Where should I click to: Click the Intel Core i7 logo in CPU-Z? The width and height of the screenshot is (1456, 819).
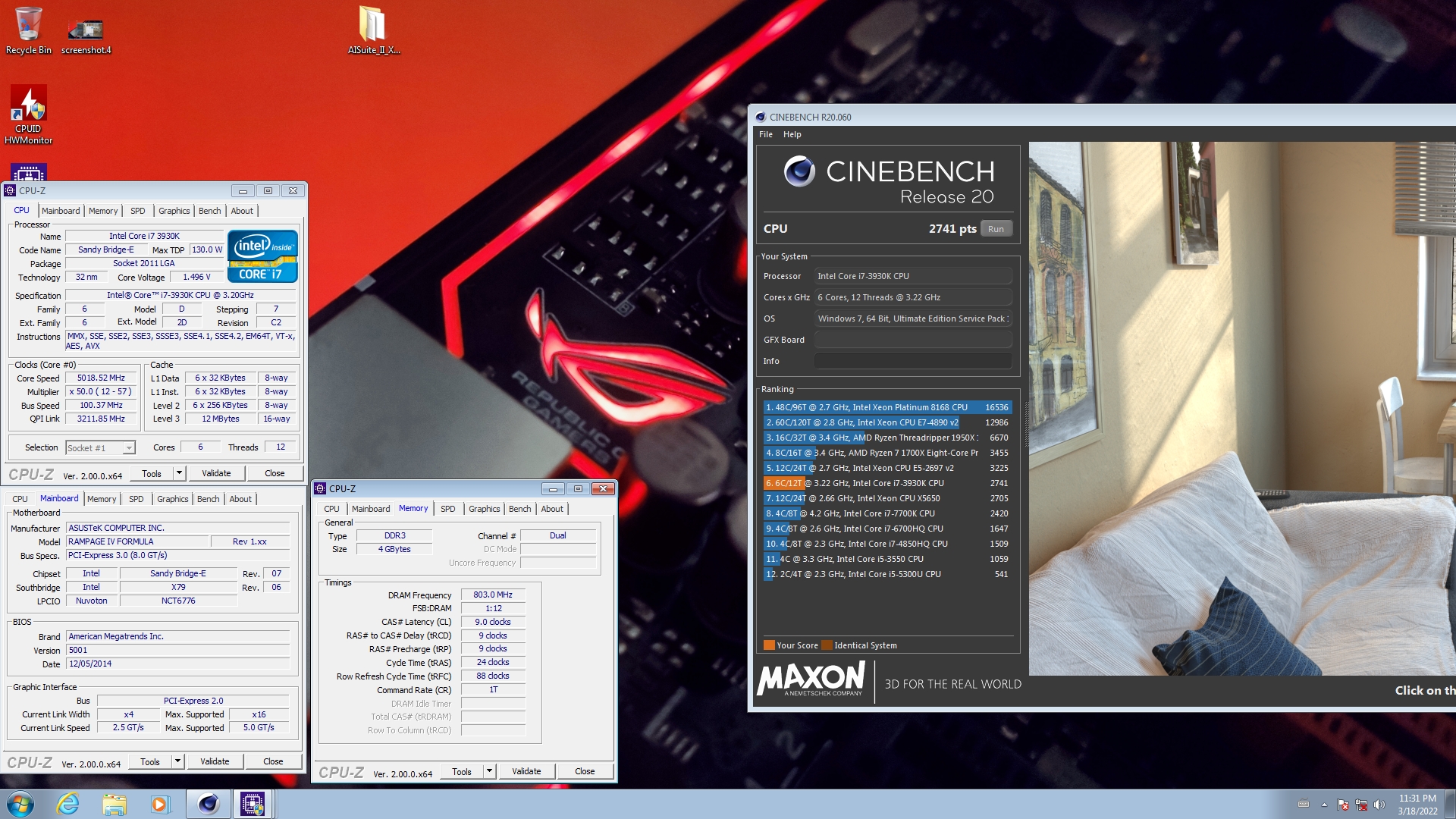click(262, 256)
